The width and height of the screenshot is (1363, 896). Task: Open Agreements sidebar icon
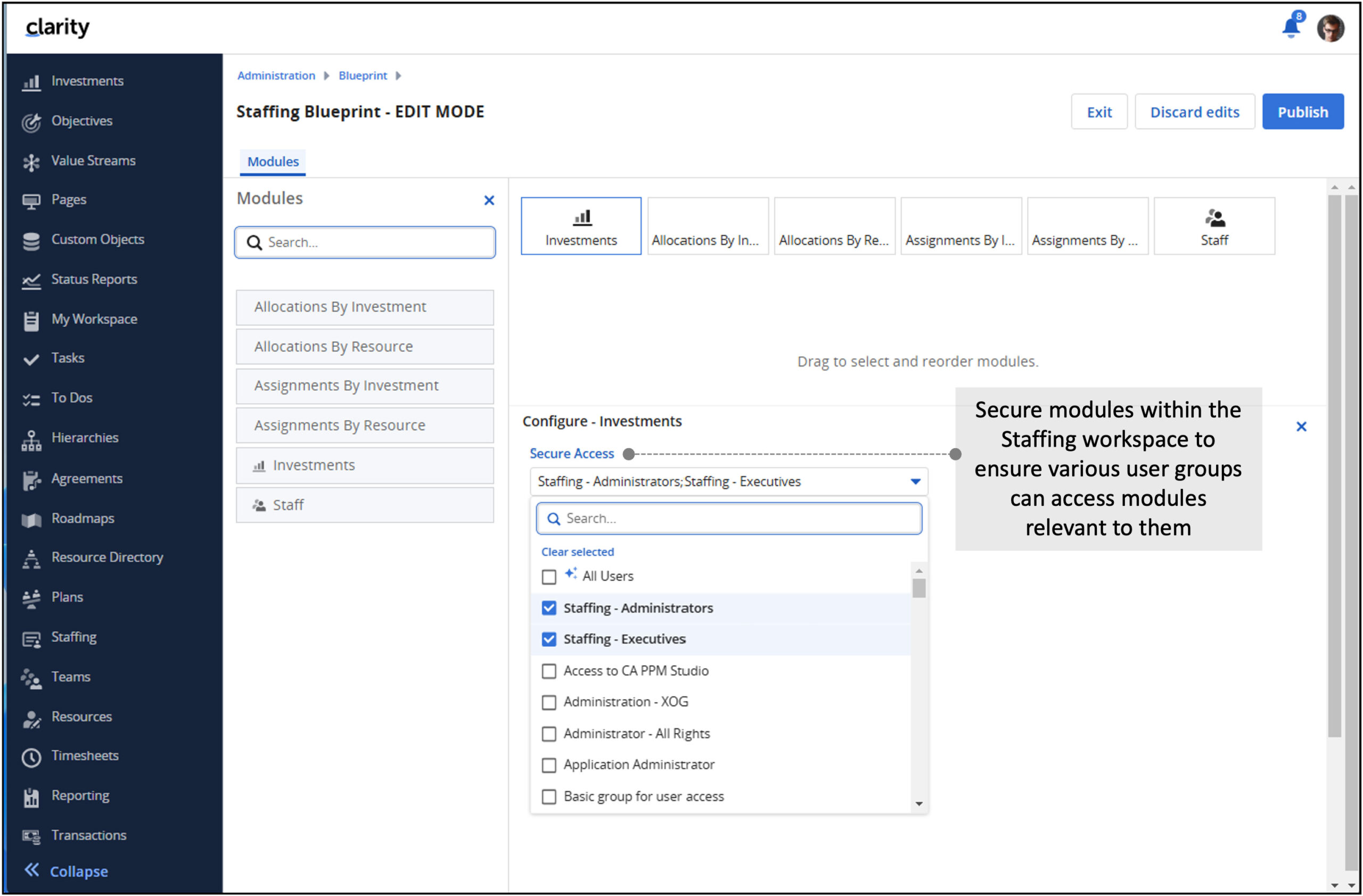(x=31, y=480)
